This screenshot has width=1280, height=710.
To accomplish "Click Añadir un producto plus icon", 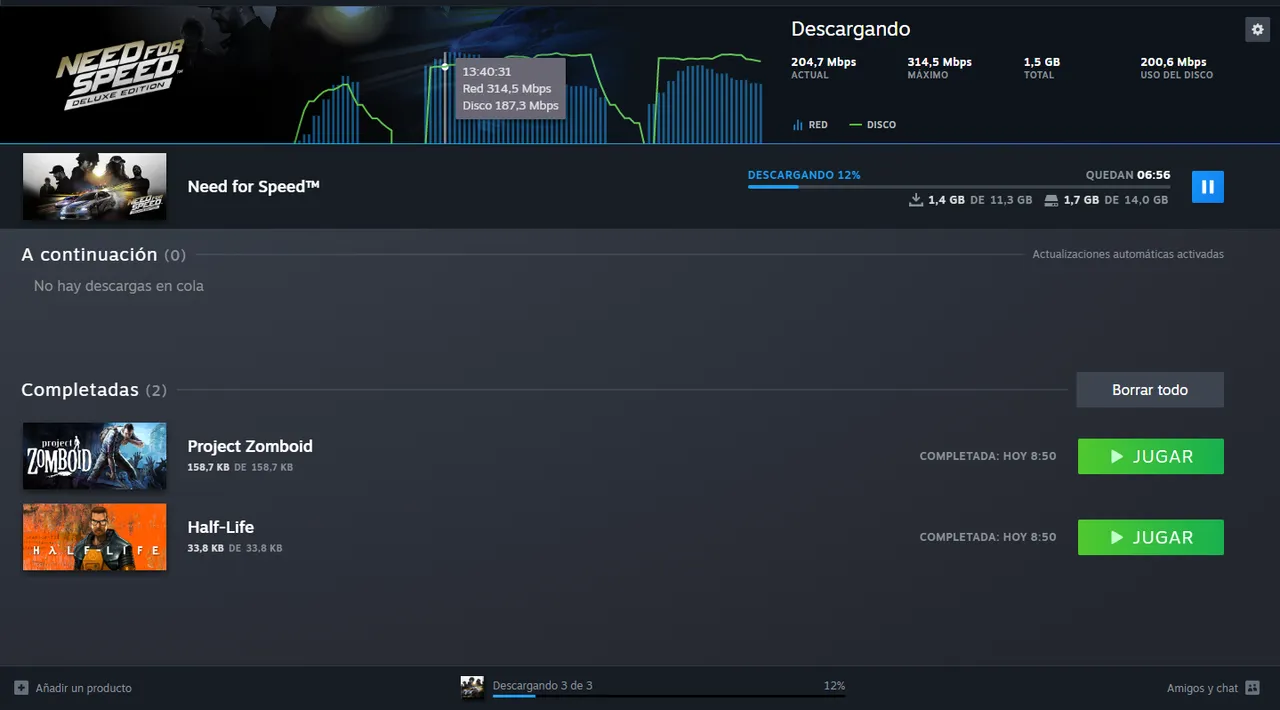I will tap(21, 688).
